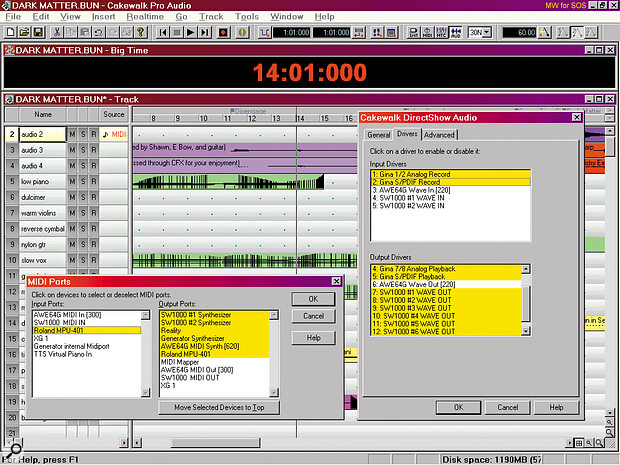Open the Track menu
This screenshot has width=620, height=465.
point(211,17)
